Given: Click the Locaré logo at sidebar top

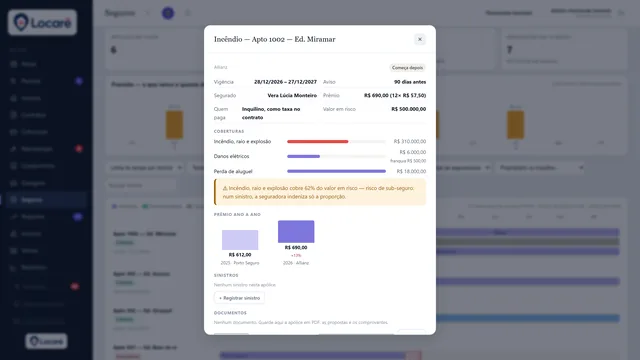Looking at the screenshot, I should pyautogui.click(x=42, y=22).
